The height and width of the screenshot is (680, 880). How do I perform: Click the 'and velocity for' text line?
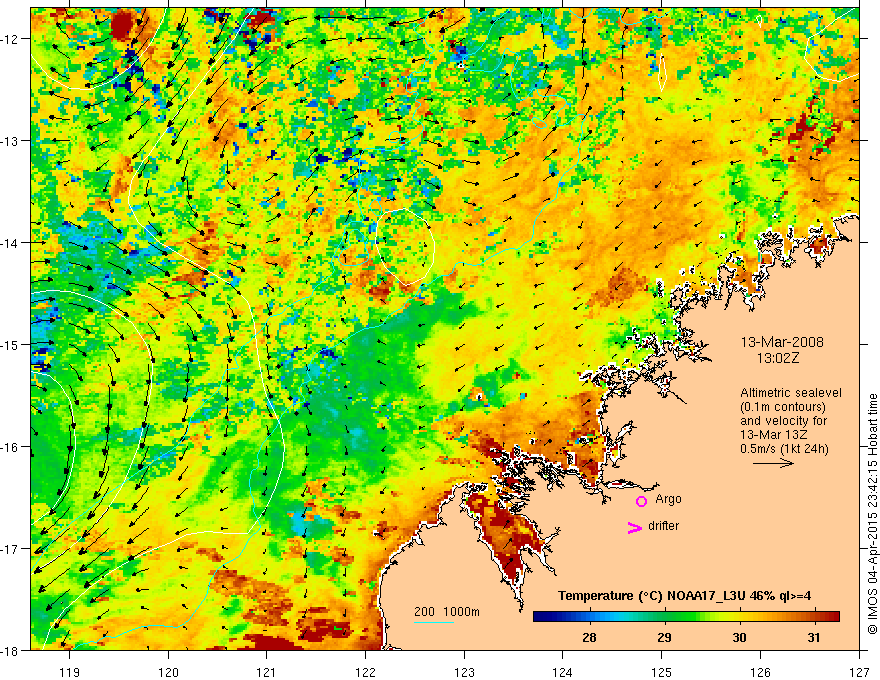(783, 421)
